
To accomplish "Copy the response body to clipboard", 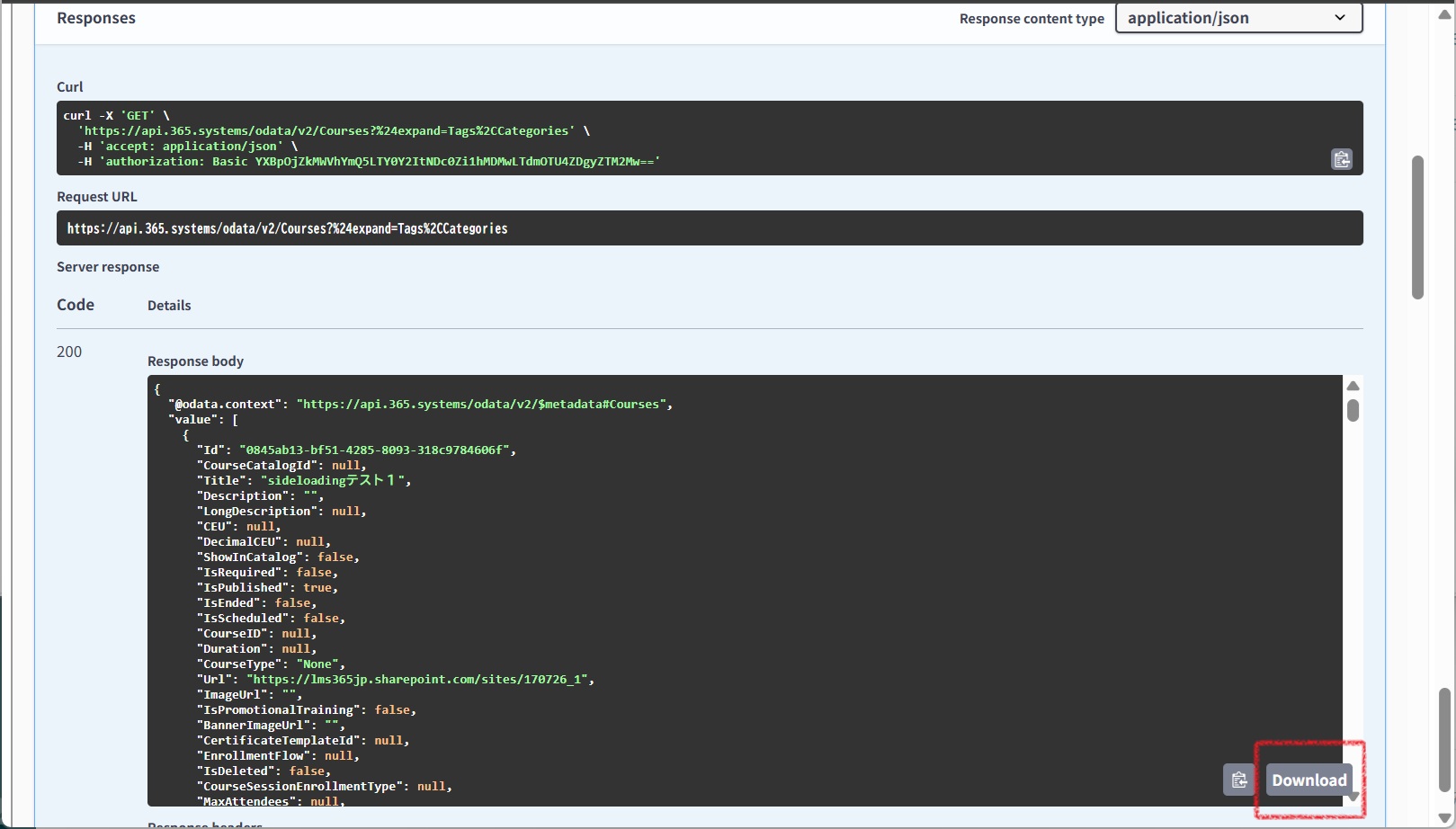I will 1239,780.
